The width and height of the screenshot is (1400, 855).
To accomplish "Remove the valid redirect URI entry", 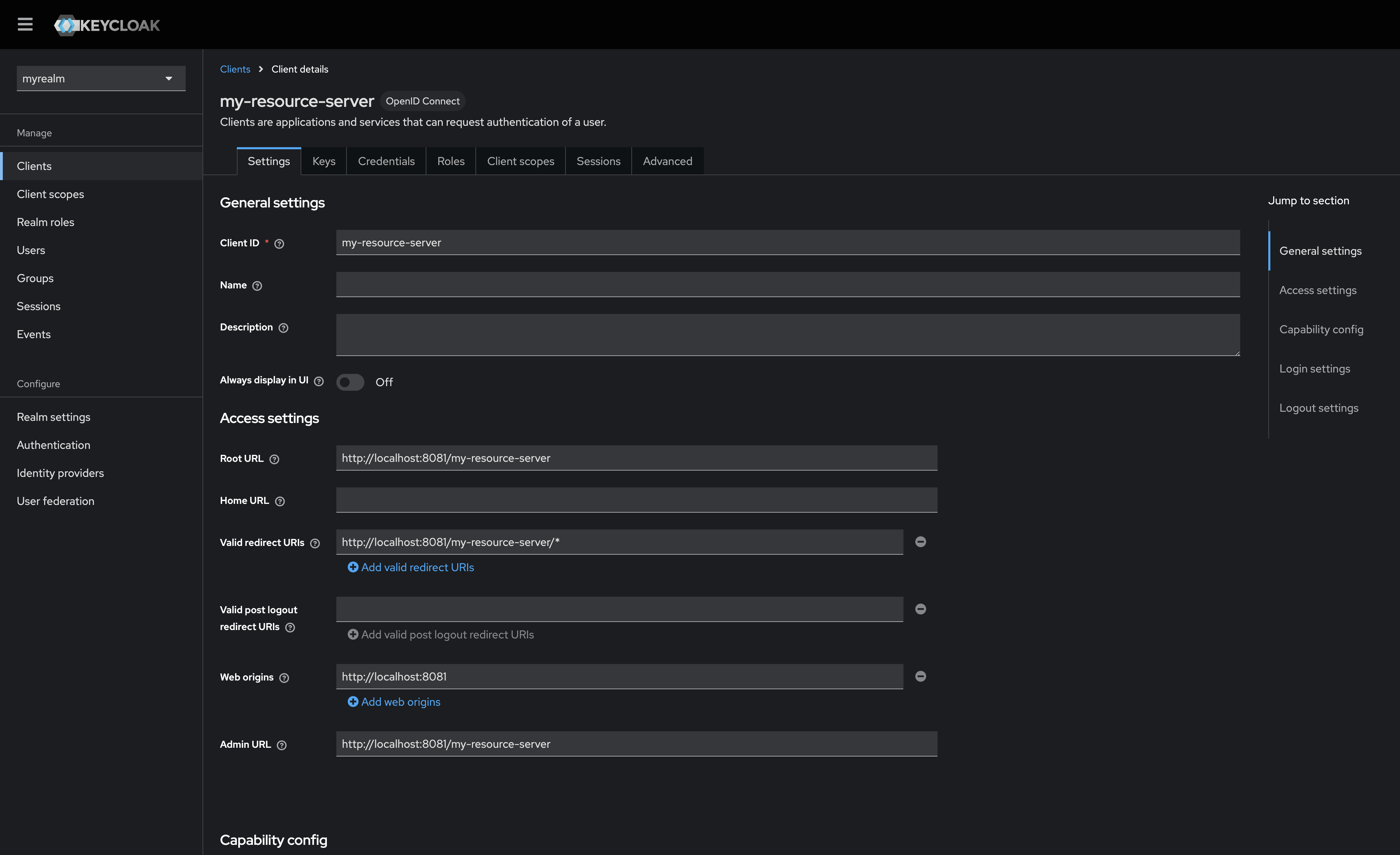I will pyautogui.click(x=920, y=542).
